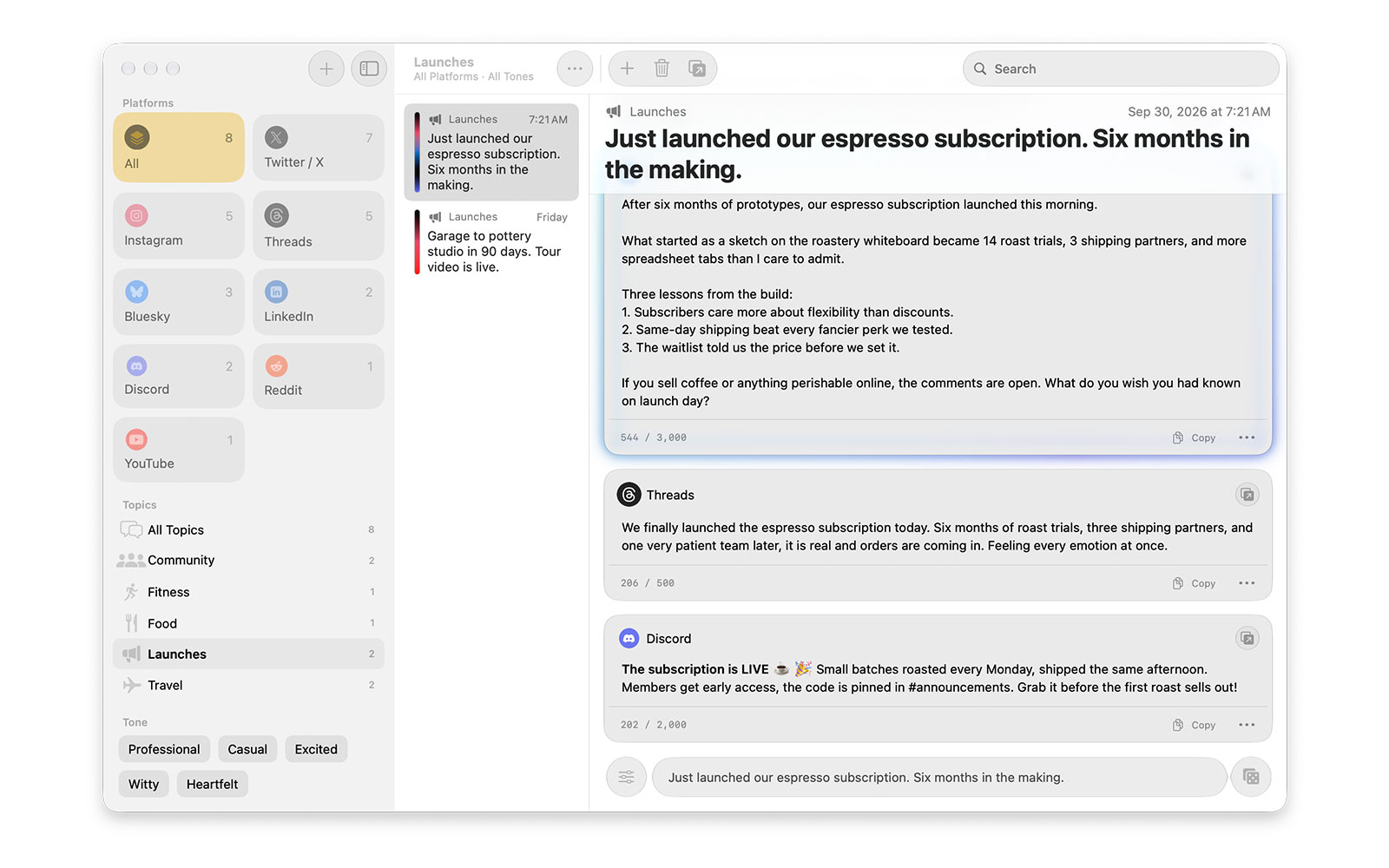Click the duplicate icon beside the trash
This screenshot has width=1389, height=868.
(696, 69)
